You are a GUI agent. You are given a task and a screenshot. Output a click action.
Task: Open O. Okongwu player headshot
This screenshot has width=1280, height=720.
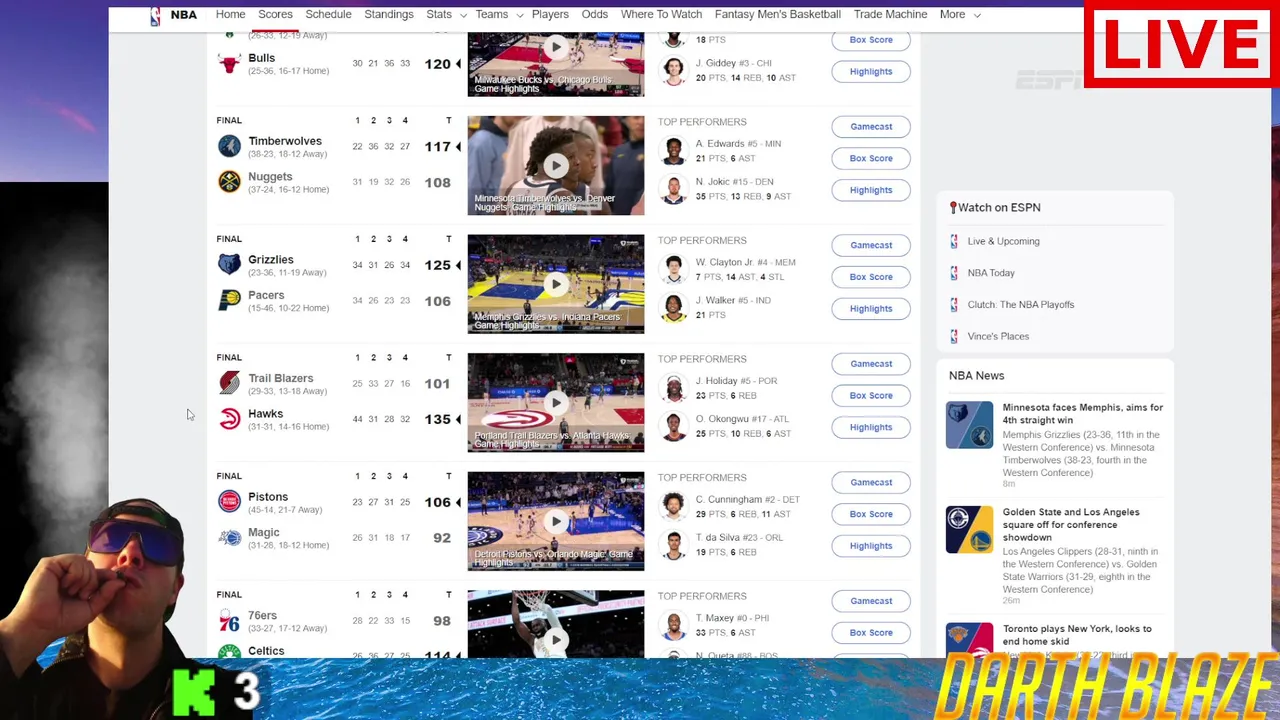click(674, 426)
